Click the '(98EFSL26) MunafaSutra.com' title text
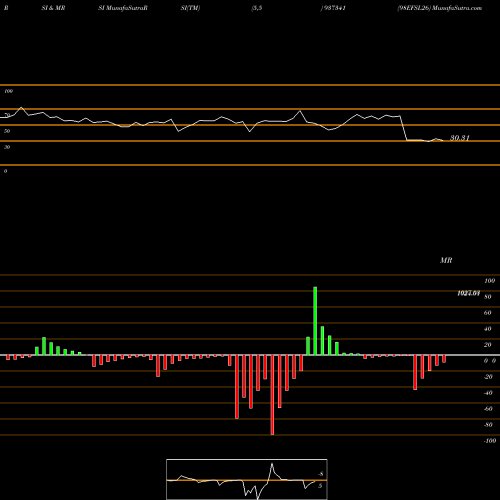 (x=440, y=8)
